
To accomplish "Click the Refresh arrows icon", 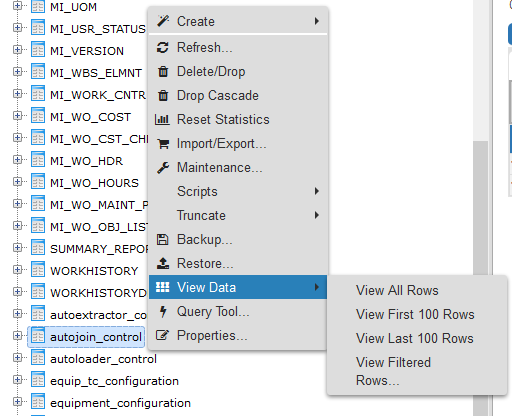I will 163,47.
